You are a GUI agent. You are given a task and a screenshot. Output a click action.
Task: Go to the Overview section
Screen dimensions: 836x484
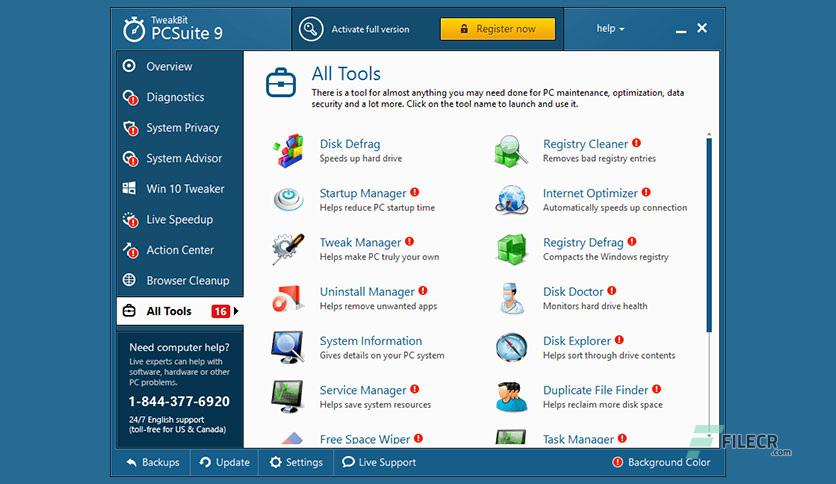pos(169,67)
